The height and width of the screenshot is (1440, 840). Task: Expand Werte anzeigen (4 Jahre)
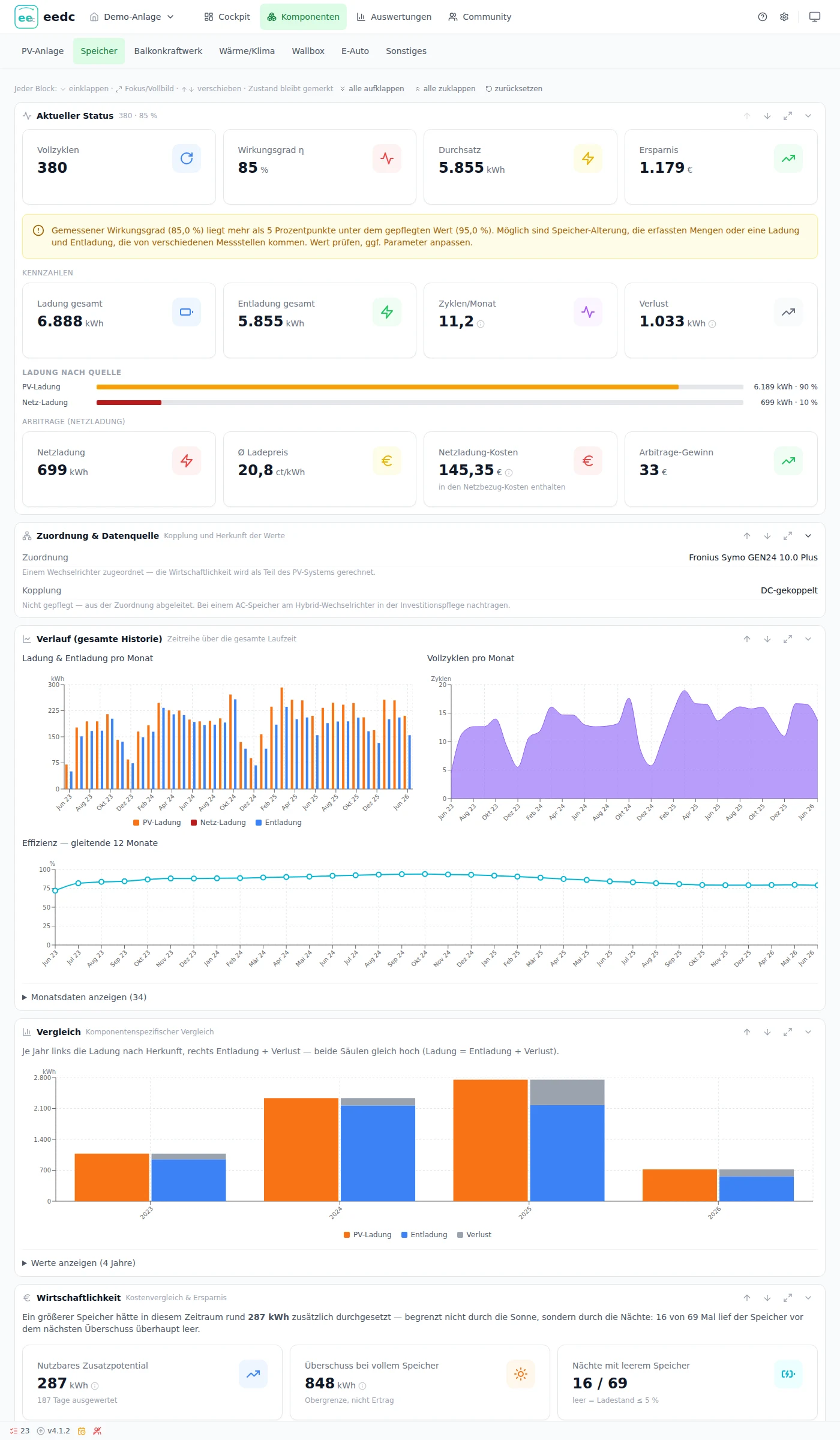(x=79, y=1263)
